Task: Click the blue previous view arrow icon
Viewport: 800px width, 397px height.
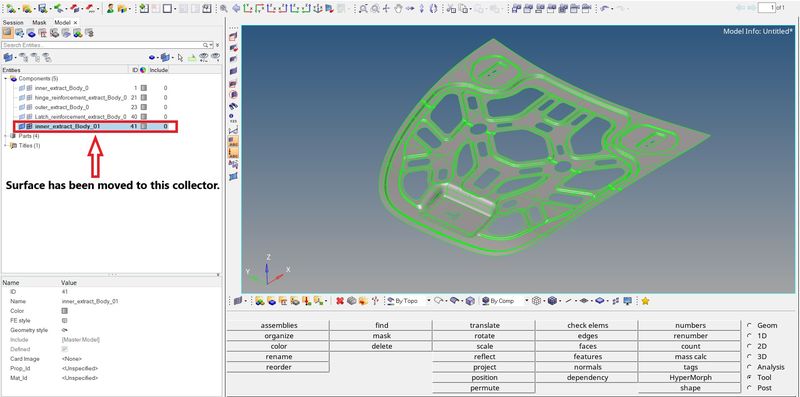Action: (236, 9)
